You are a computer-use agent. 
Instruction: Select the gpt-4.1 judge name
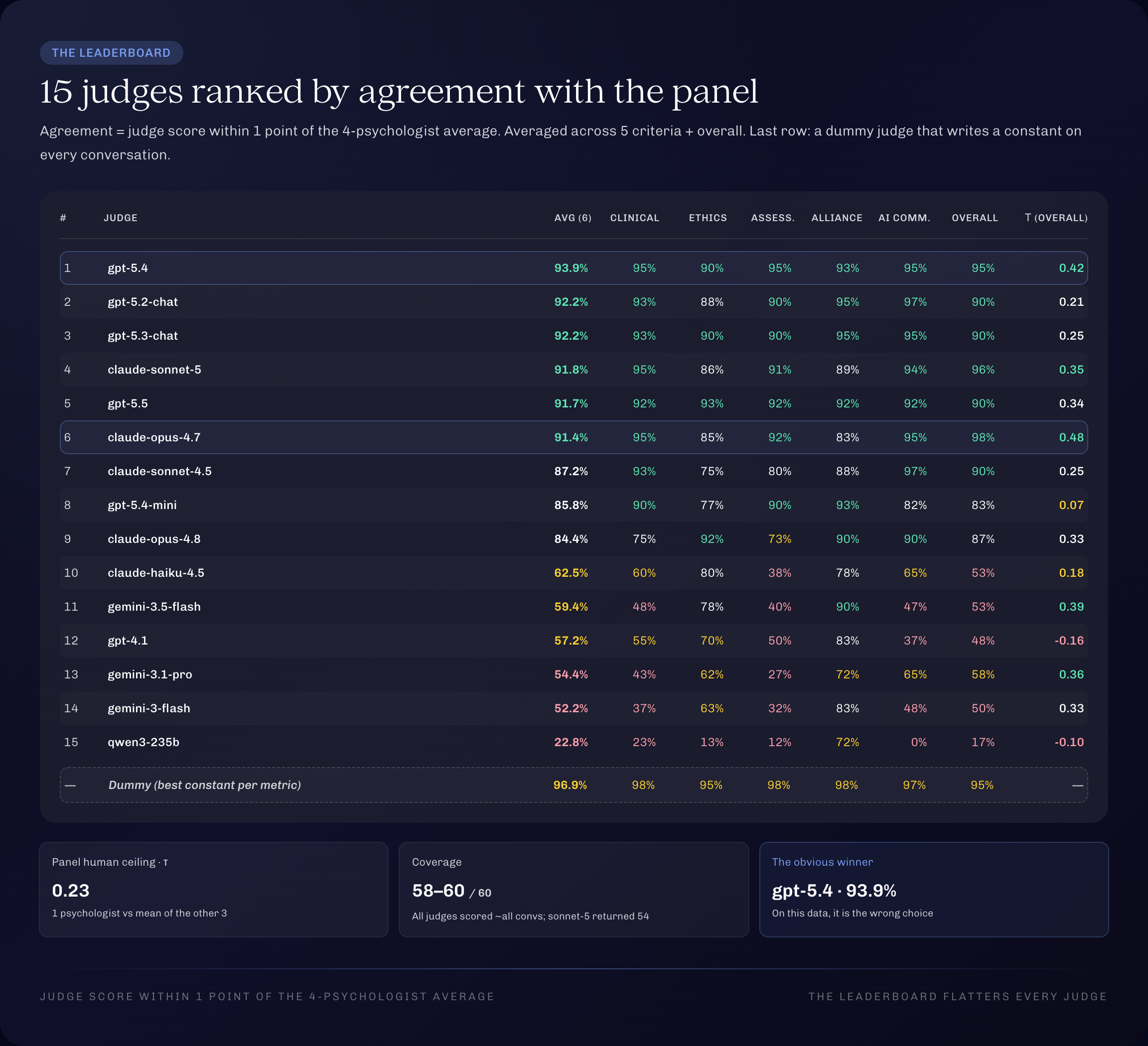tap(128, 640)
